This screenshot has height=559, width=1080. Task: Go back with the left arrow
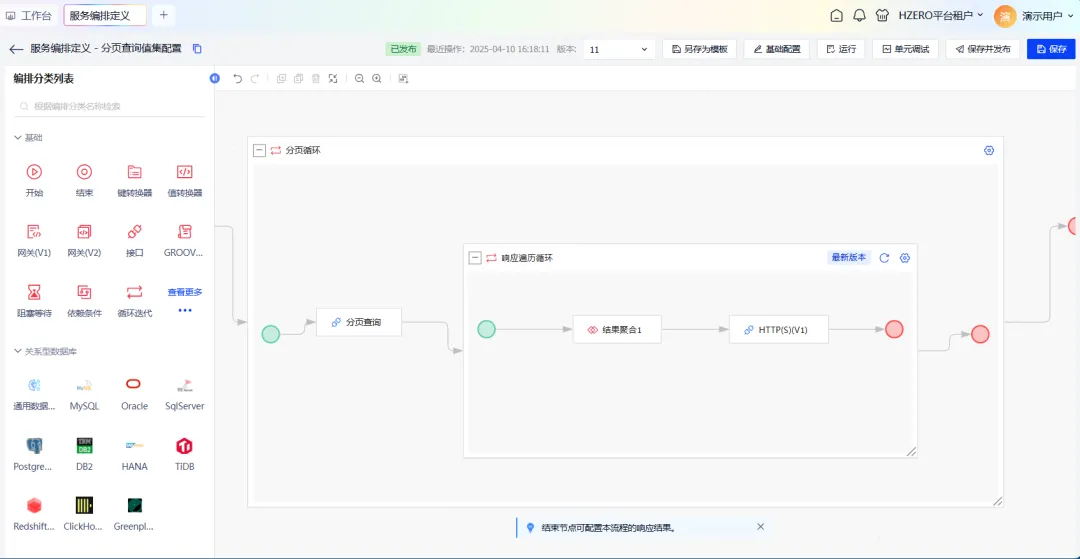pos(17,49)
